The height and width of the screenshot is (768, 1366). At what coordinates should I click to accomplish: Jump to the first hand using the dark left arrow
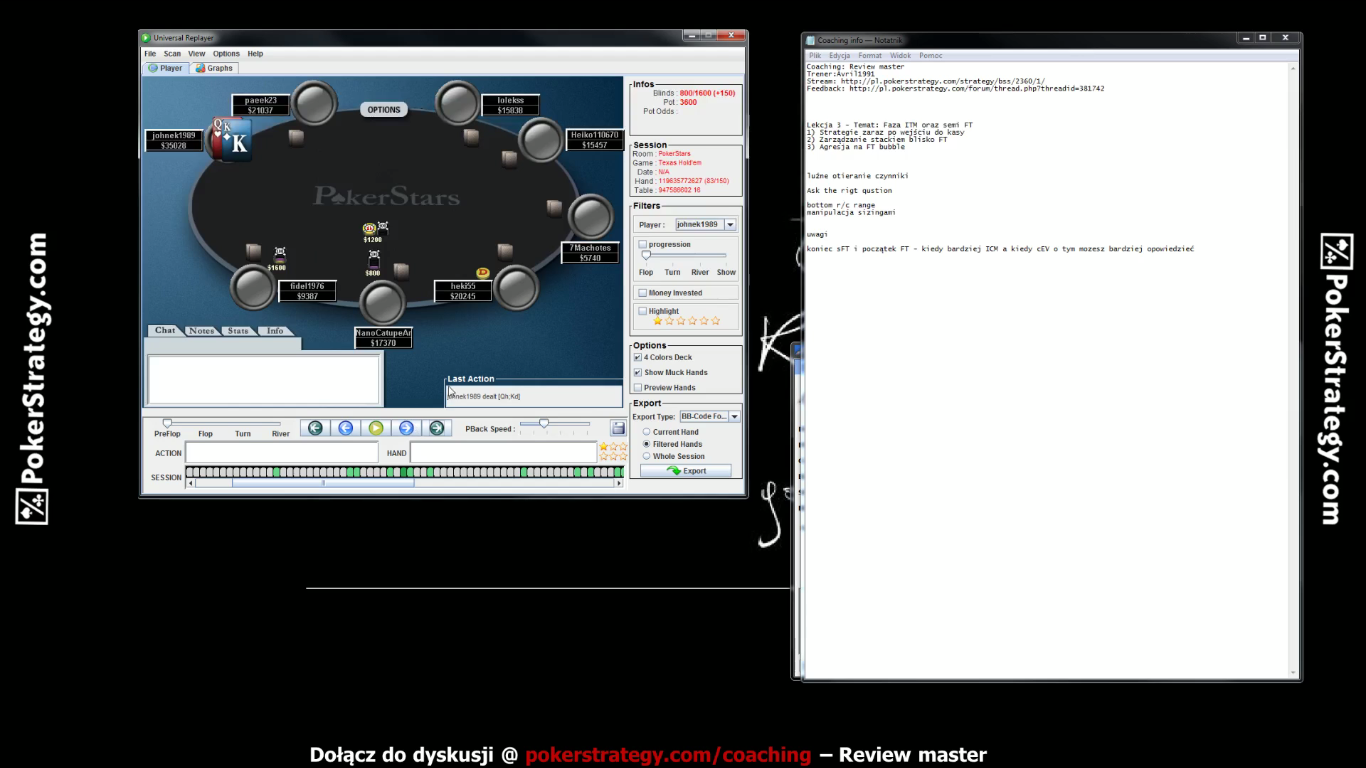[x=315, y=428]
